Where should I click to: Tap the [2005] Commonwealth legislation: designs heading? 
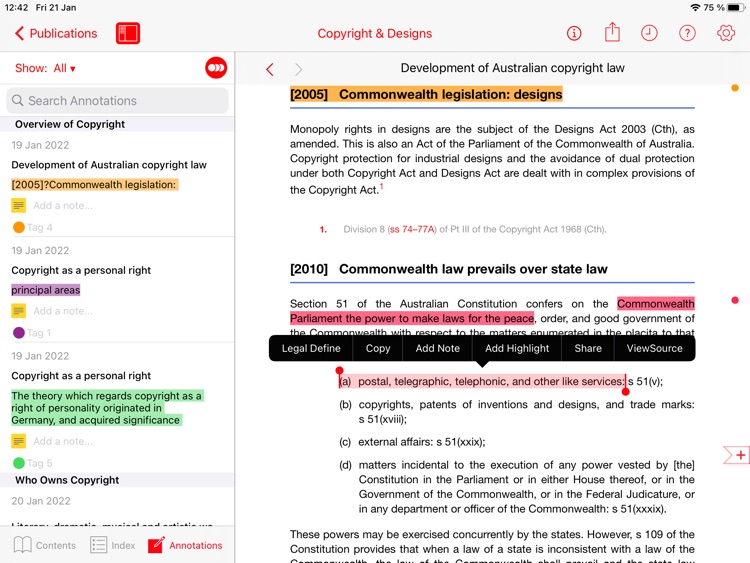(x=426, y=94)
